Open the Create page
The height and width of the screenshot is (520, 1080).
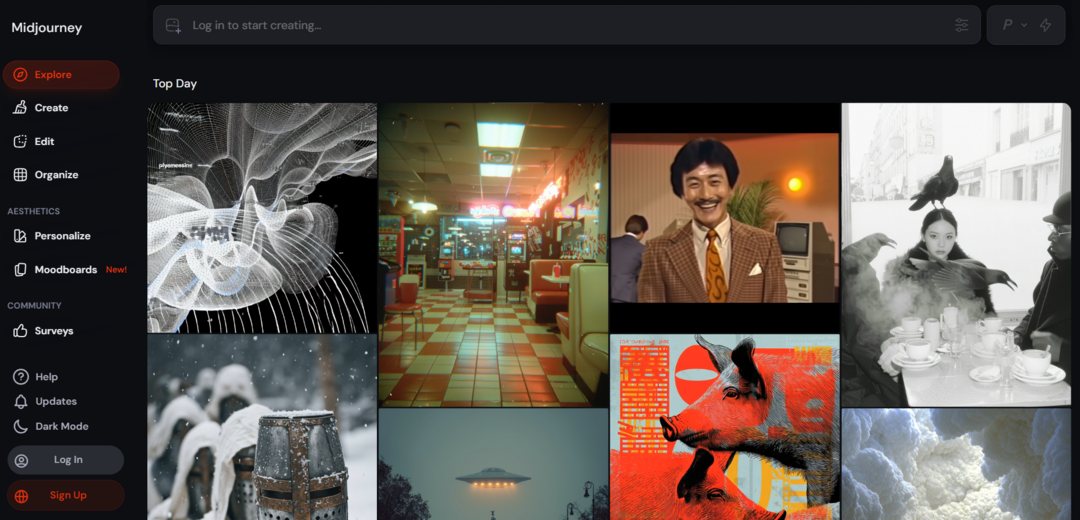tap(51, 108)
